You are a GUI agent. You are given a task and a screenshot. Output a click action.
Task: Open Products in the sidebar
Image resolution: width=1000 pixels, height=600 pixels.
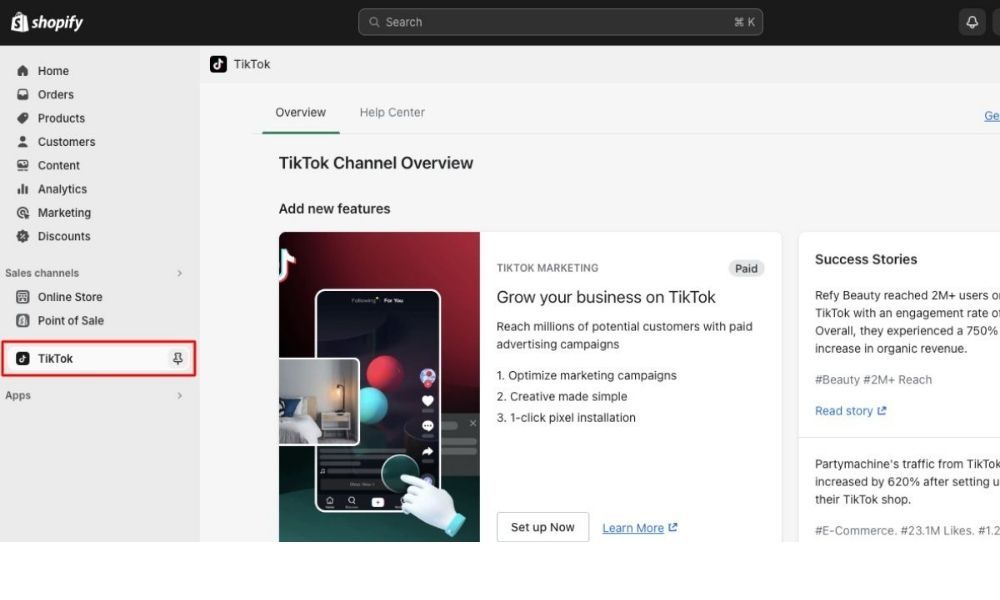61,118
